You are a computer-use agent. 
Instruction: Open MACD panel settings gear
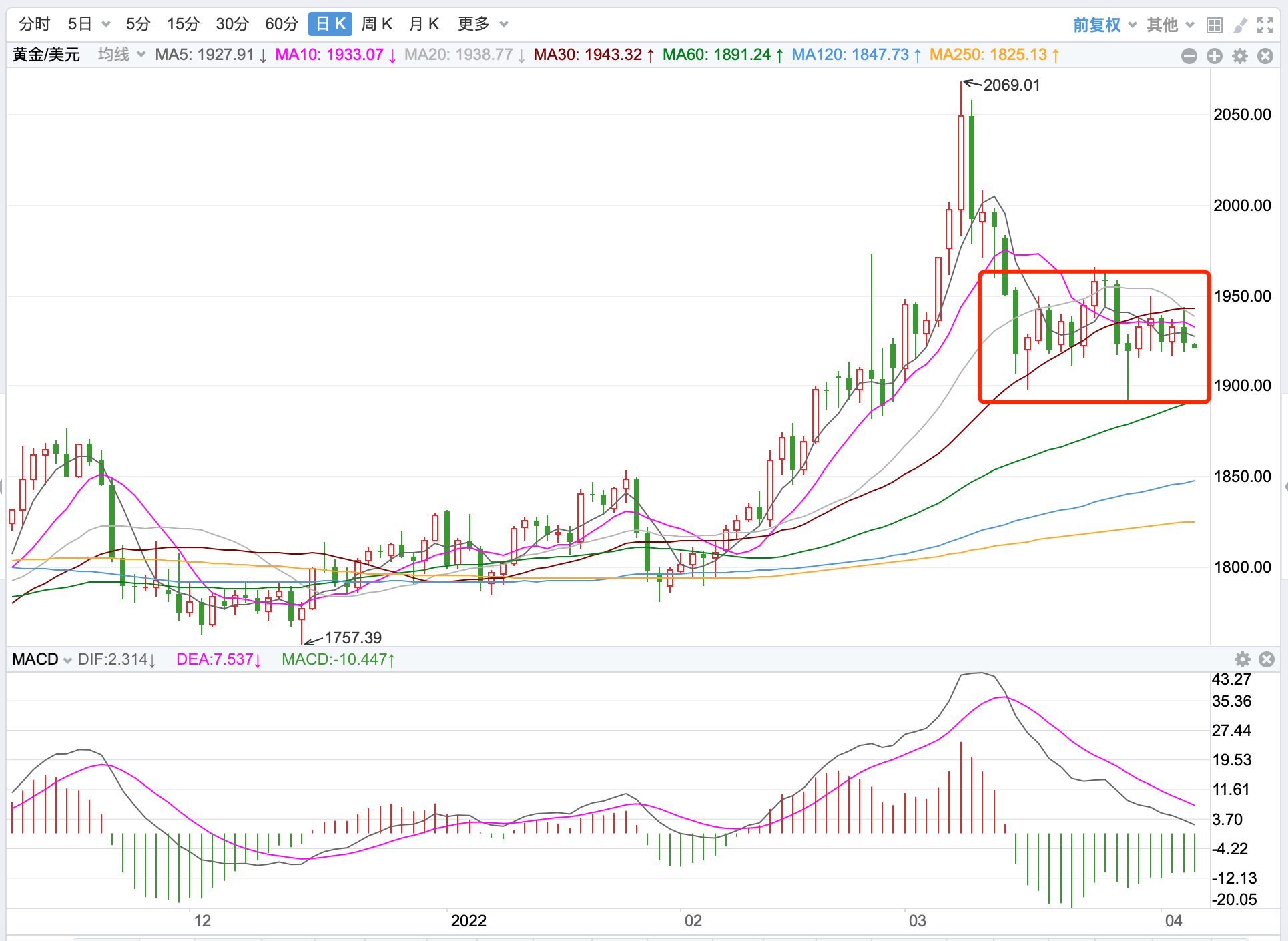(1243, 659)
